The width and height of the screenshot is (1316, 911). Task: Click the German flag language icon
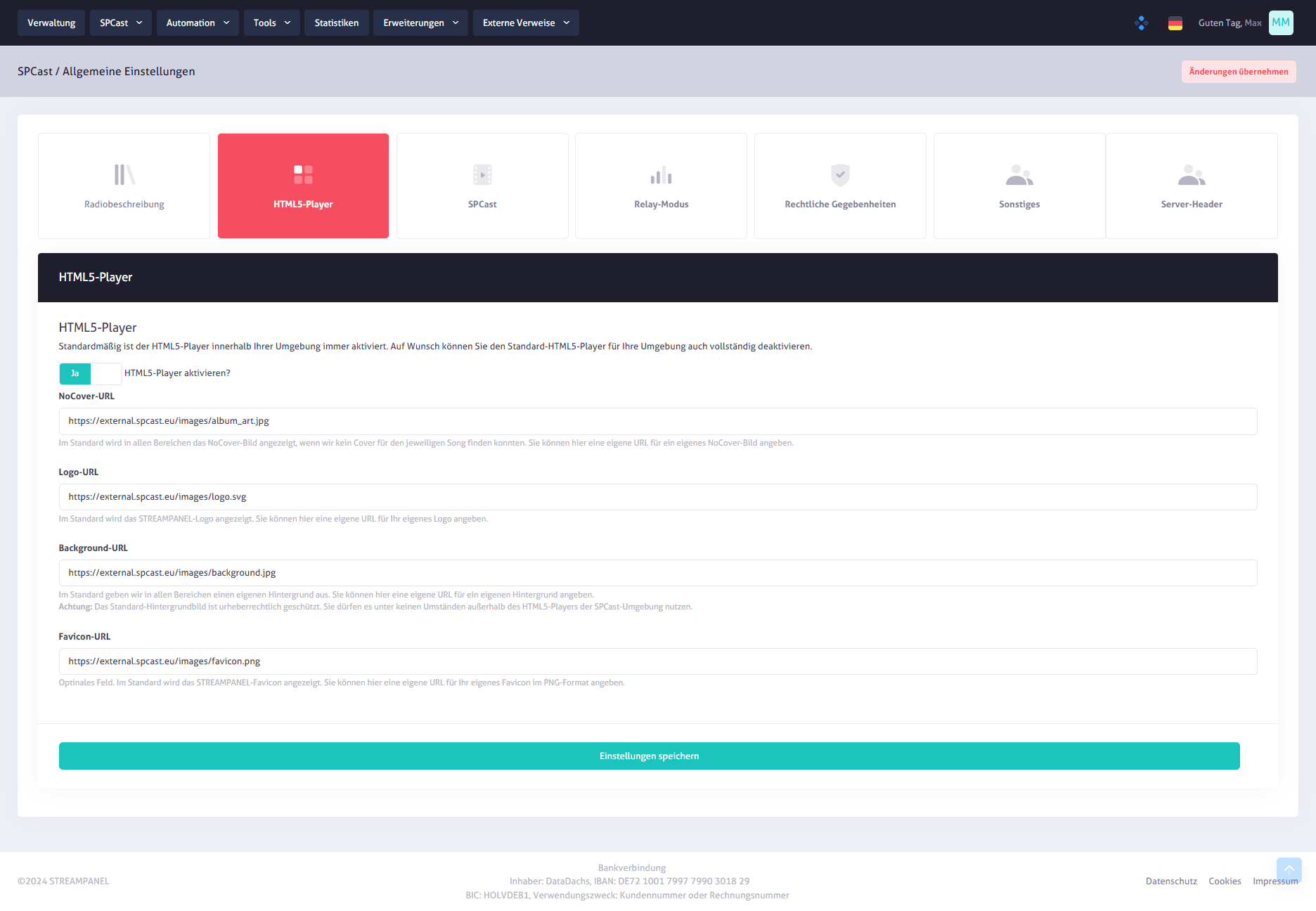pyautogui.click(x=1175, y=23)
